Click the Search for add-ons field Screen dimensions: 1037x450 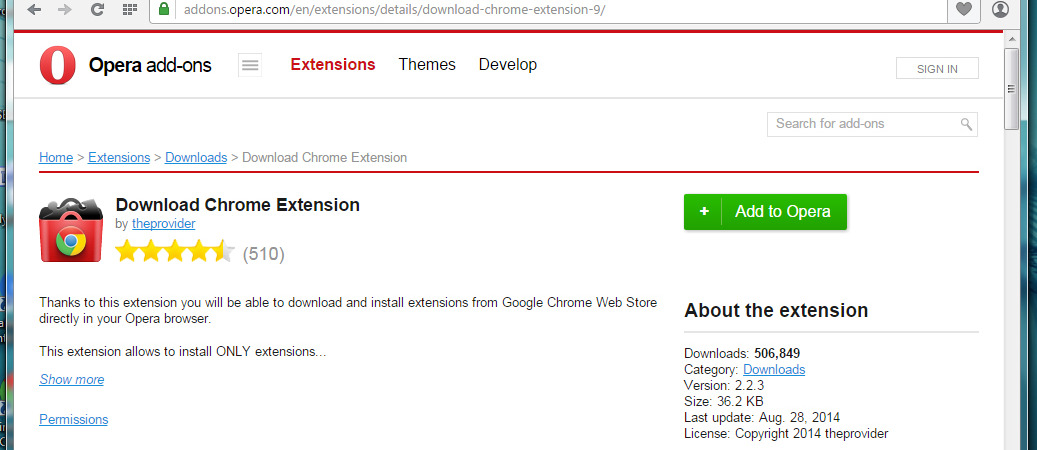click(x=863, y=124)
